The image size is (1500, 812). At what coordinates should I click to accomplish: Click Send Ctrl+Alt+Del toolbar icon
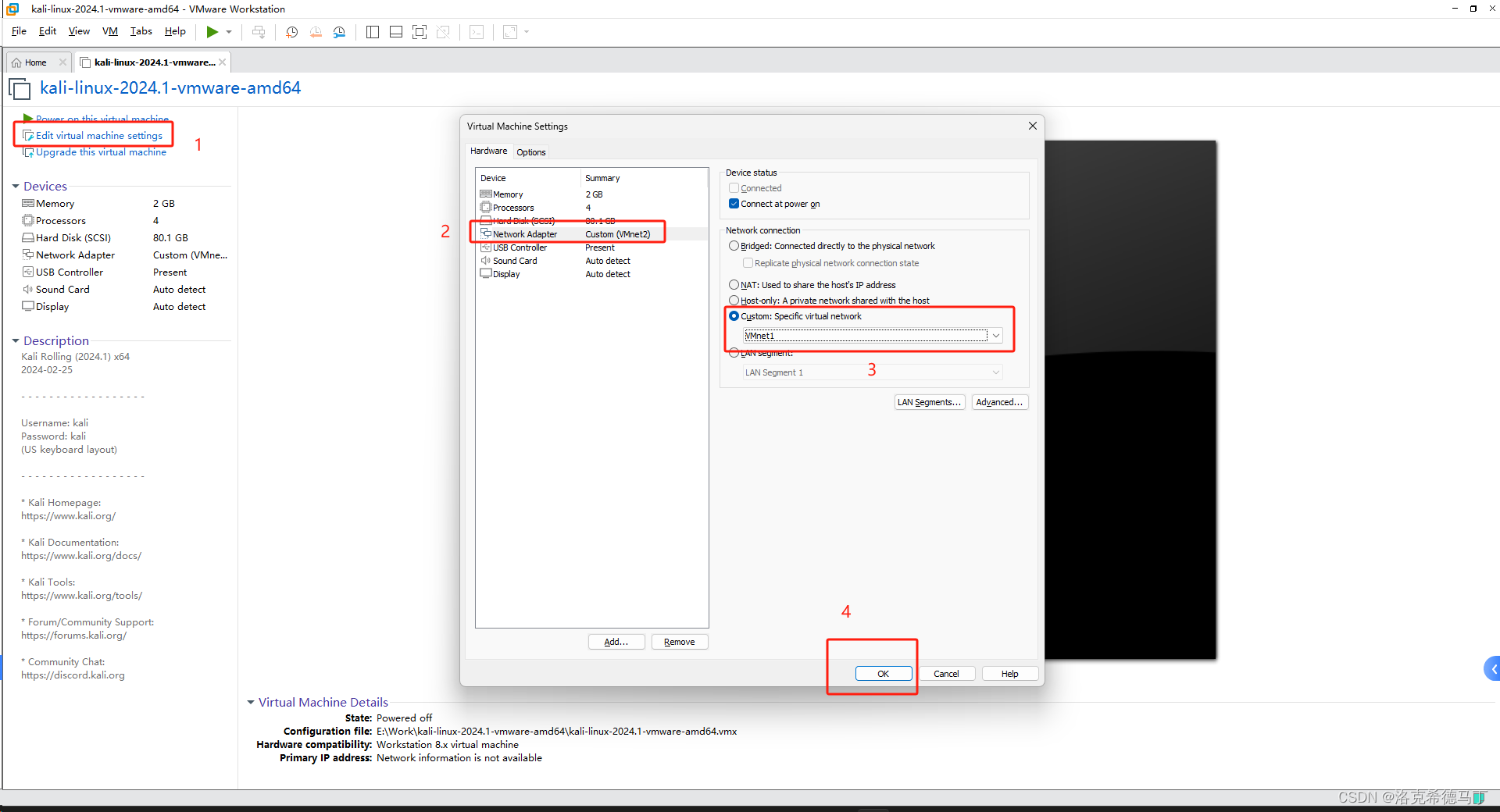tap(259, 32)
